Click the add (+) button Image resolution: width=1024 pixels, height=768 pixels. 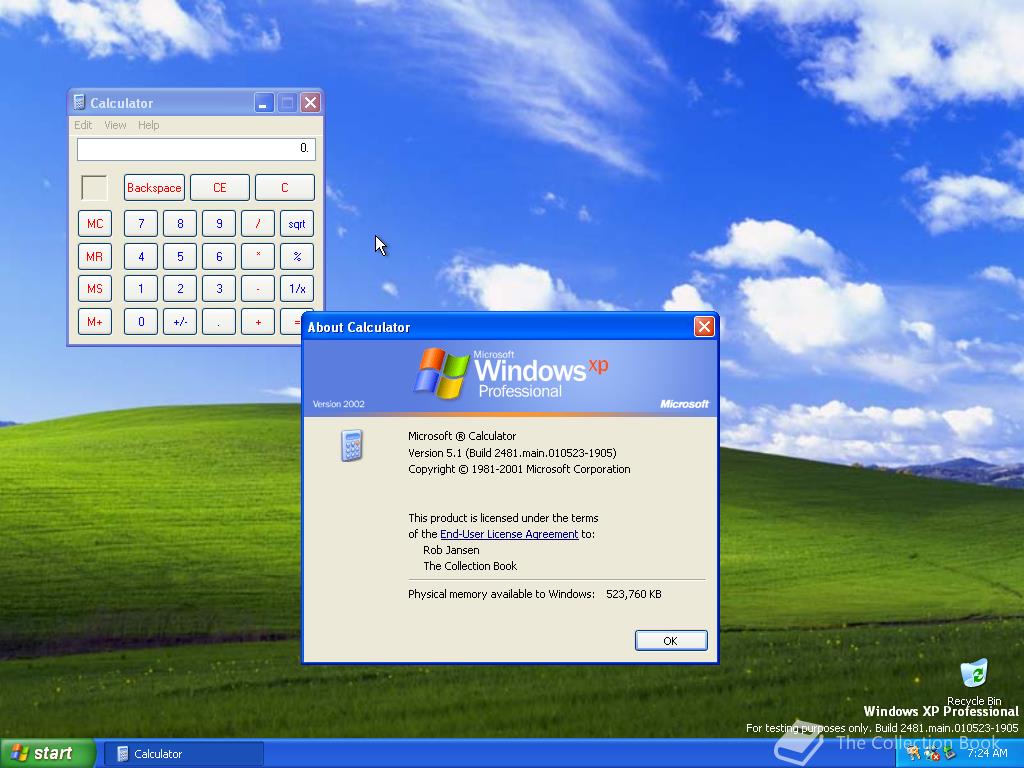pyautogui.click(x=258, y=321)
